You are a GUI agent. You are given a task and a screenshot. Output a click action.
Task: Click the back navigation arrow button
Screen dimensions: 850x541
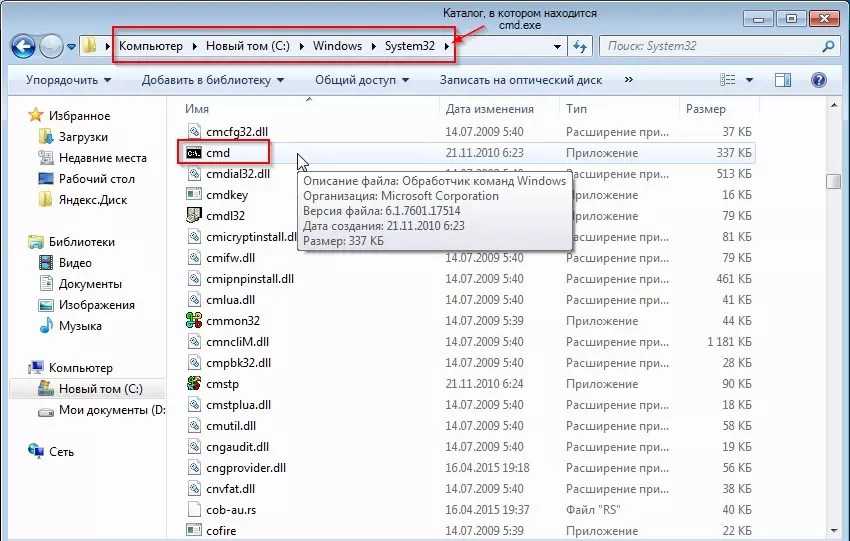pyautogui.click(x=24, y=46)
